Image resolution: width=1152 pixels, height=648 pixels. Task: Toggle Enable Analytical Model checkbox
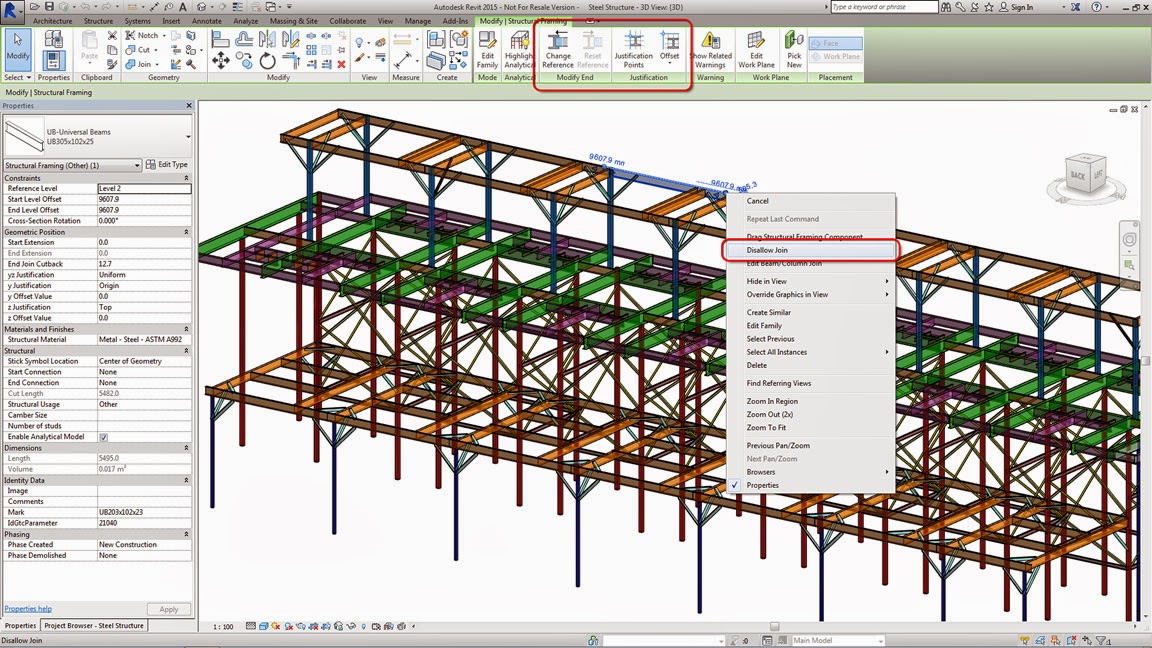coord(104,437)
